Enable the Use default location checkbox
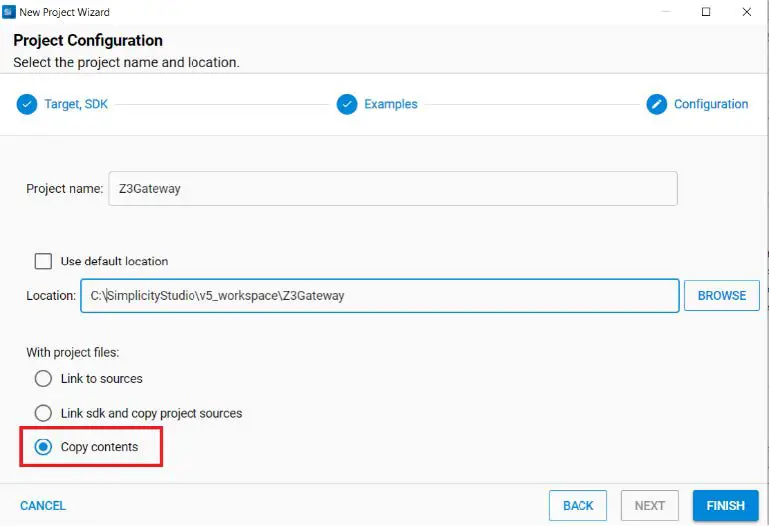Screen dimensions: 769x526 [x=43, y=261]
